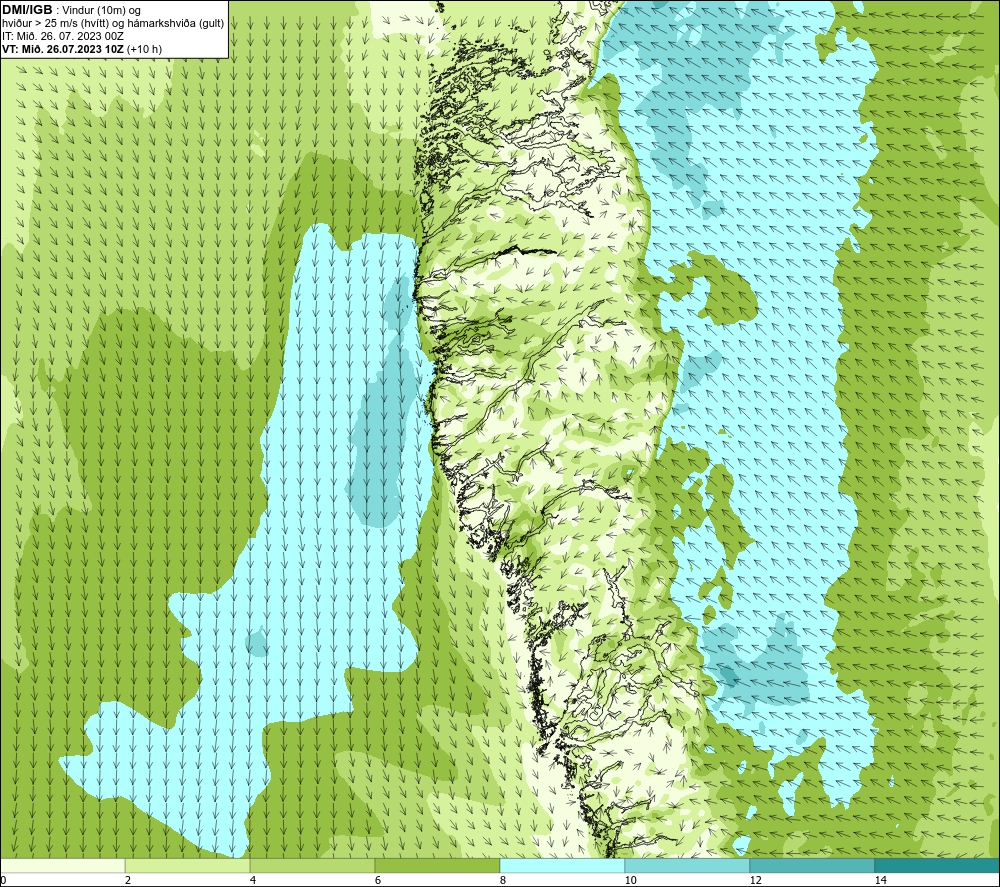1000x887 pixels.
Task: Click the '14' scale label
Action: pyautogui.click(x=880, y=881)
